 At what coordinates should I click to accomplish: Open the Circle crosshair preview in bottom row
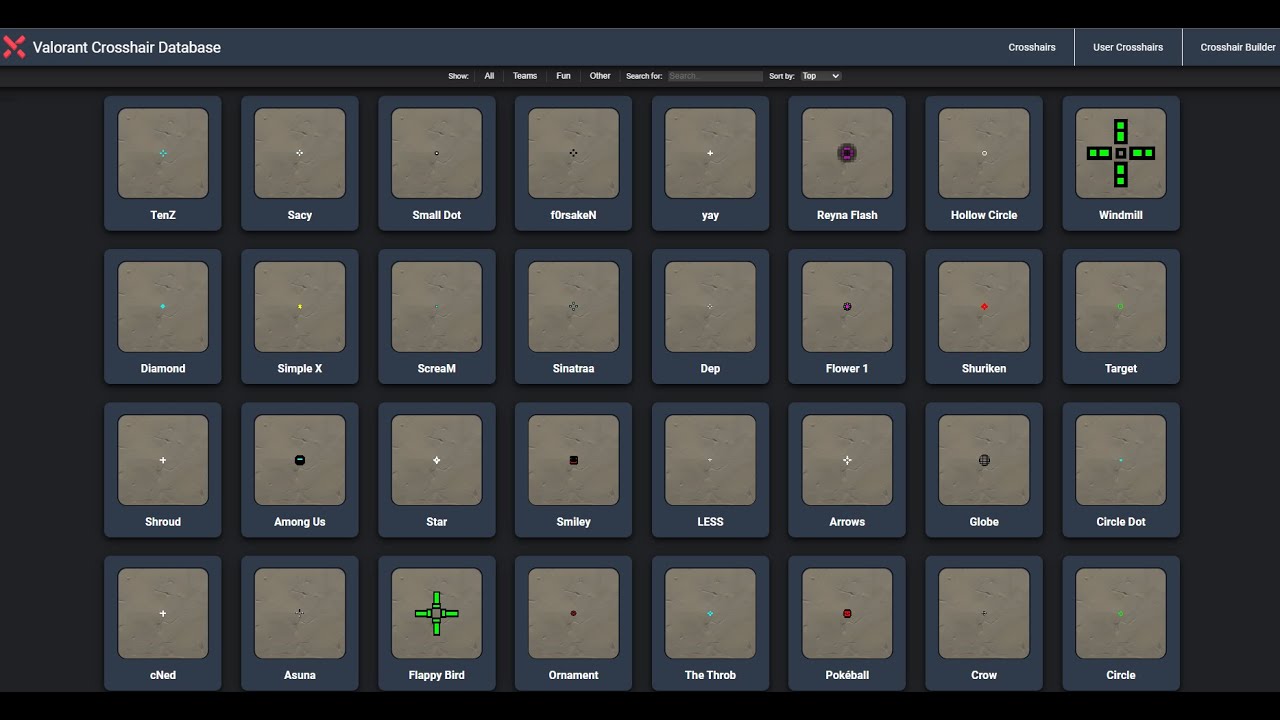pos(1121,613)
